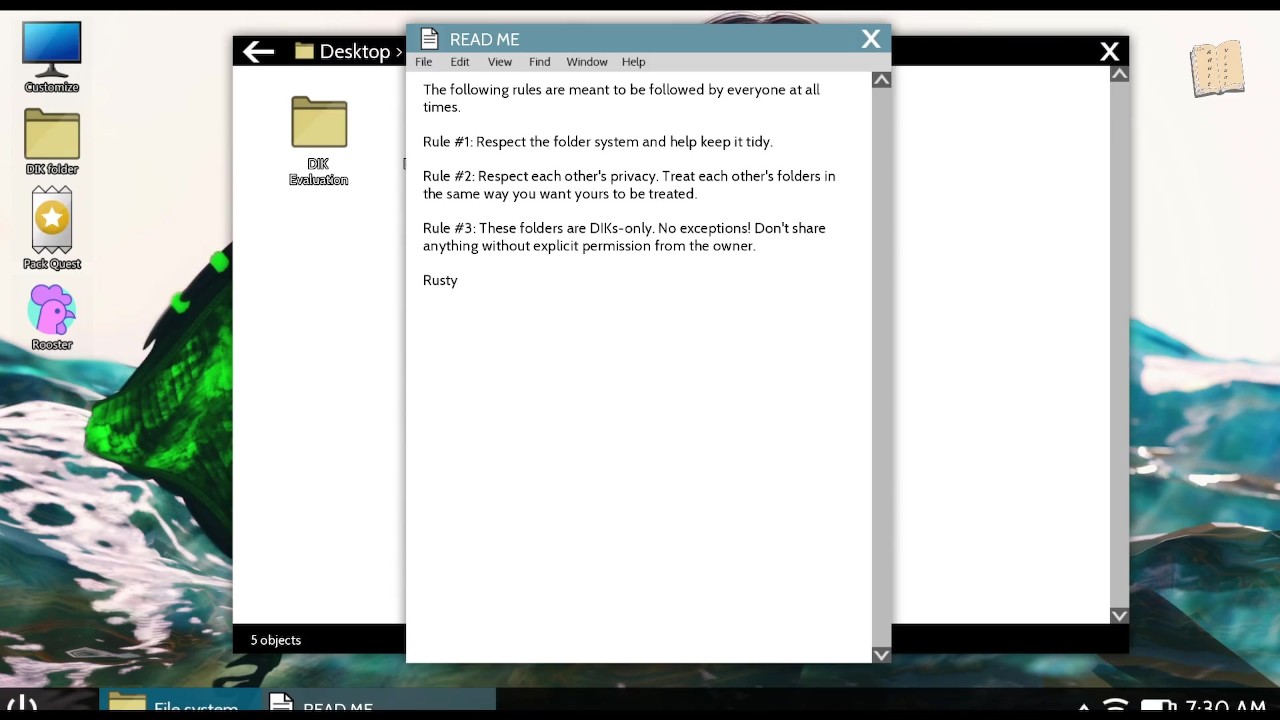
Task: Open the Help menu
Action: point(634,62)
